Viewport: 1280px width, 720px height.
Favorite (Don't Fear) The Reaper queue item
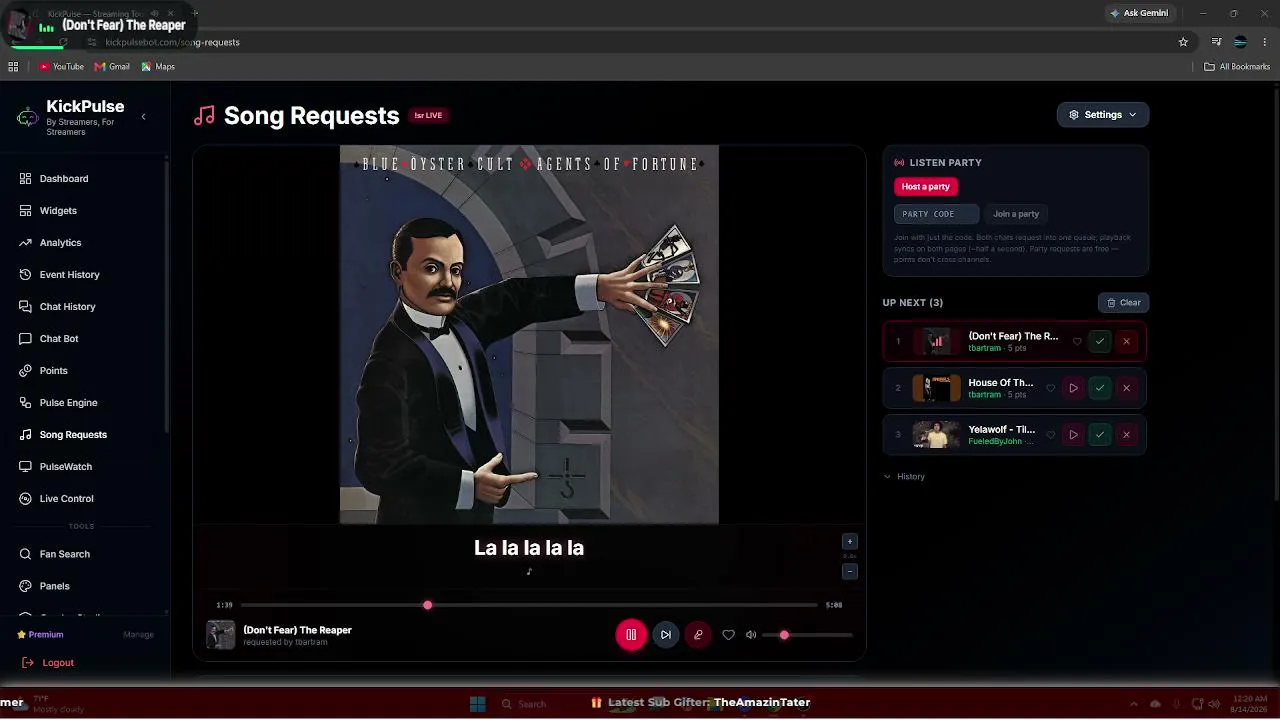click(1077, 342)
